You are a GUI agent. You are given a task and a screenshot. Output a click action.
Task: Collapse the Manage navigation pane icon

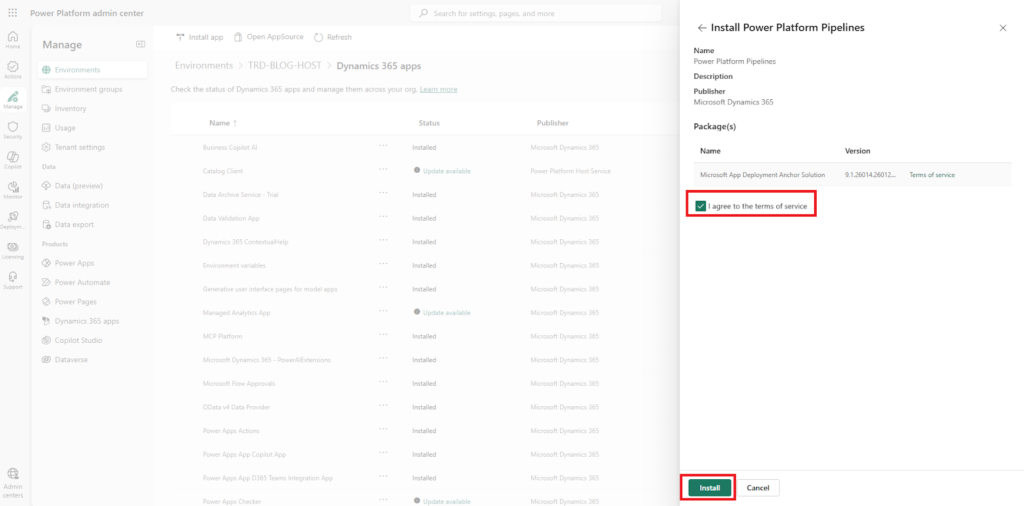pos(141,44)
